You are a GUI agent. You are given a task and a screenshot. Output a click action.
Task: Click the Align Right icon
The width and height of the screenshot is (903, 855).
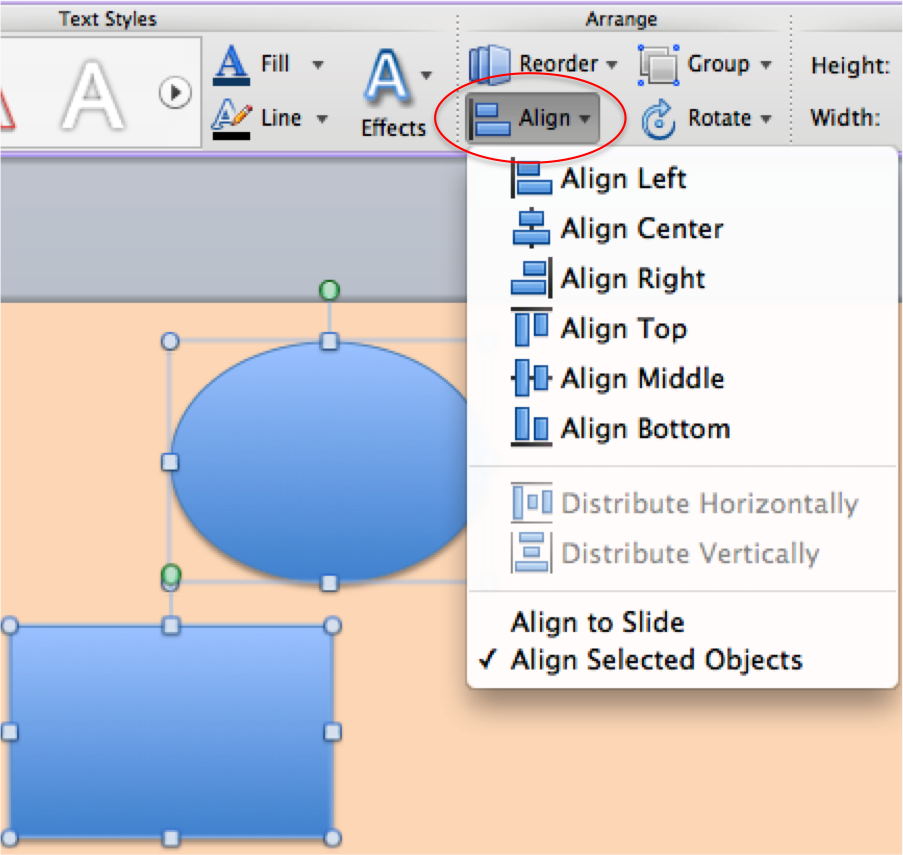(x=531, y=279)
